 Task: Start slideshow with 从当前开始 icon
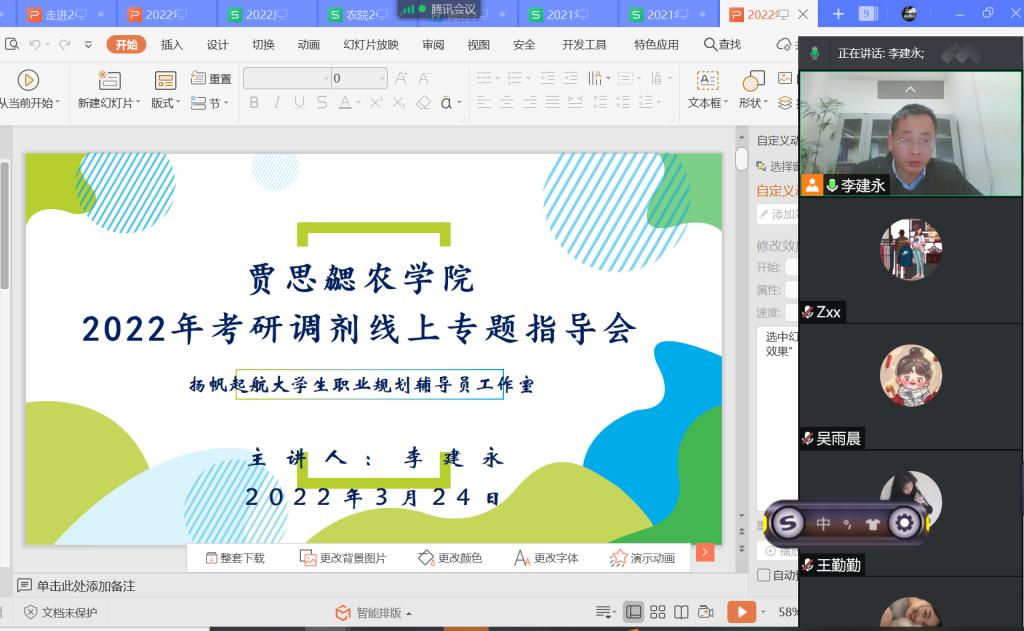pyautogui.click(x=28, y=81)
